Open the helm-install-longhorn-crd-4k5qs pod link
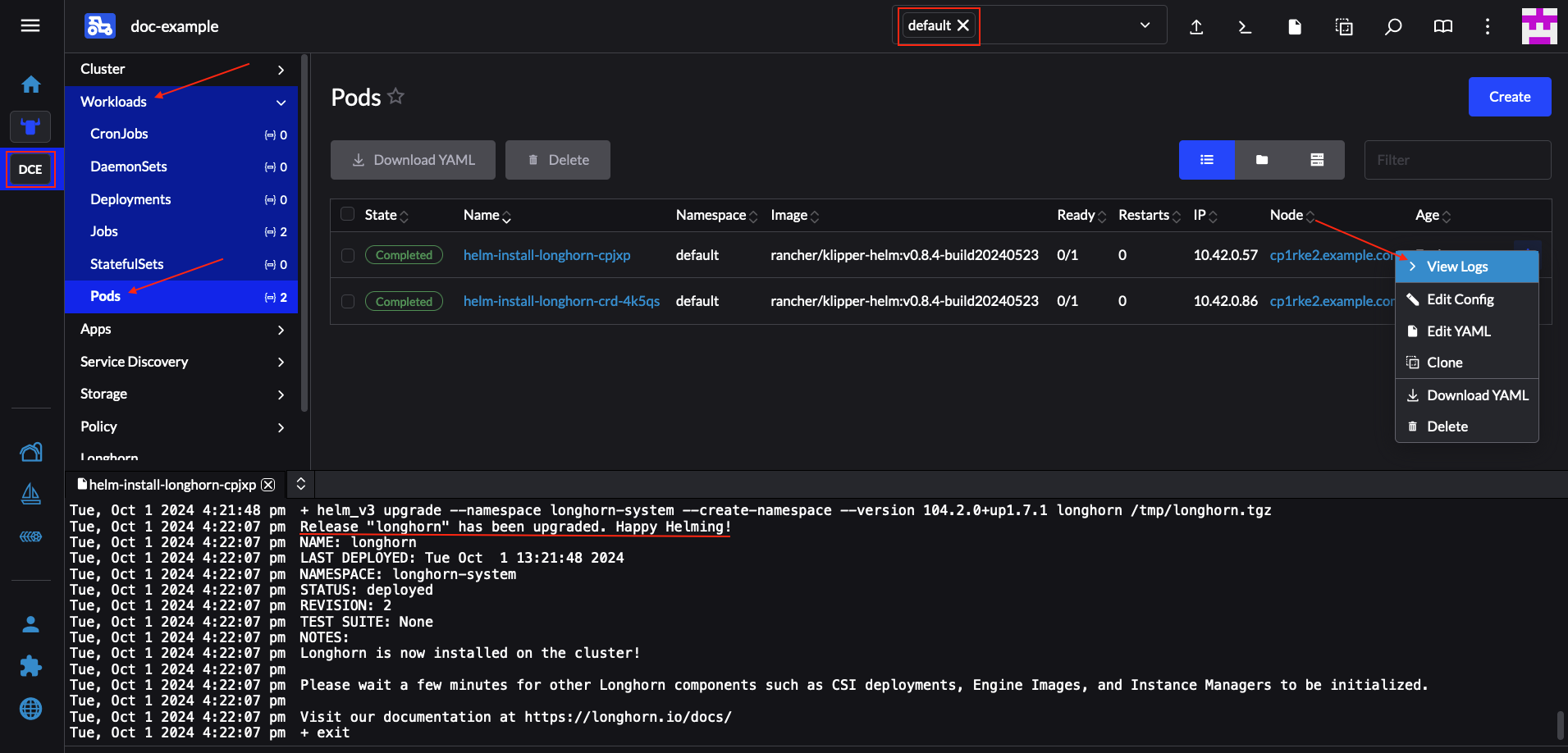 (x=561, y=301)
